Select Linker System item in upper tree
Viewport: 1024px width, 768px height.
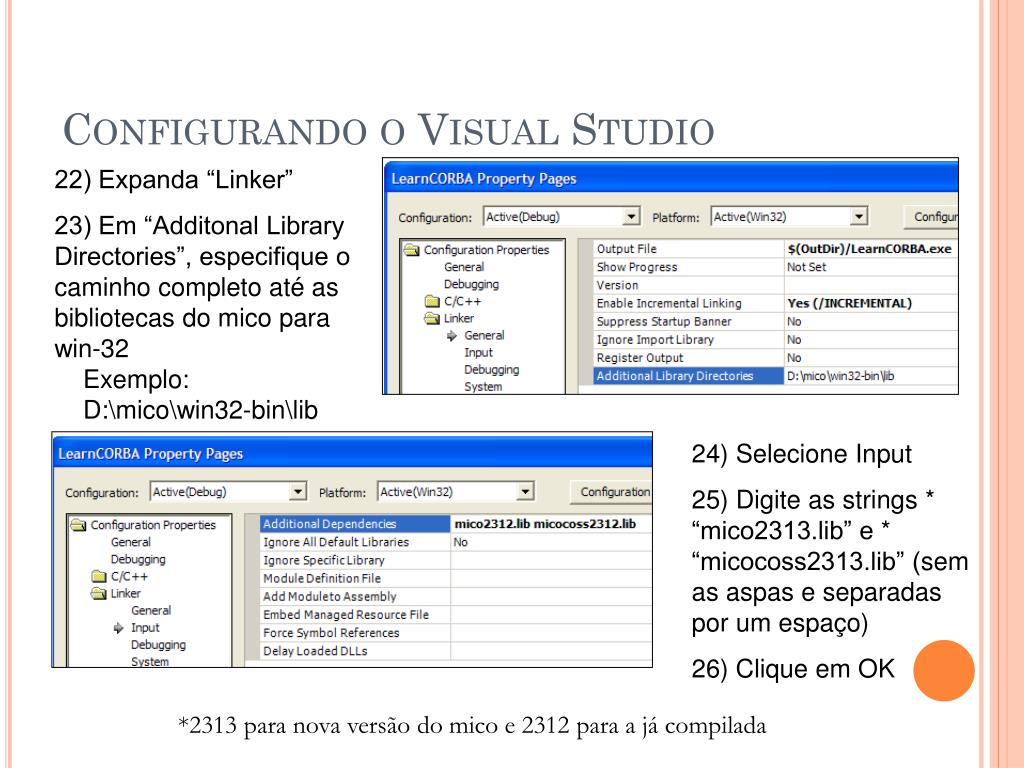click(483, 386)
